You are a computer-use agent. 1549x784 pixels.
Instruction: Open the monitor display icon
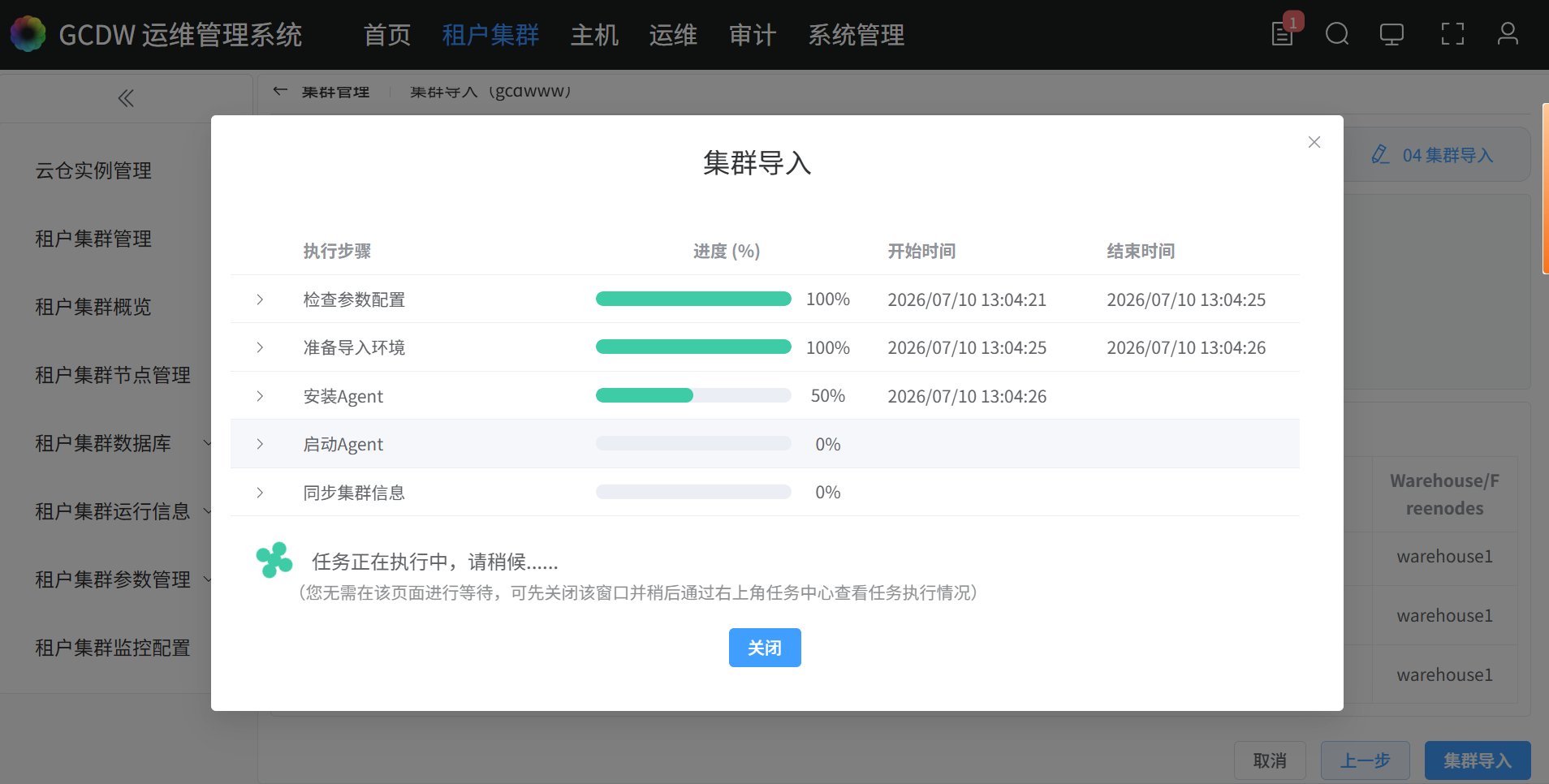point(1392,34)
